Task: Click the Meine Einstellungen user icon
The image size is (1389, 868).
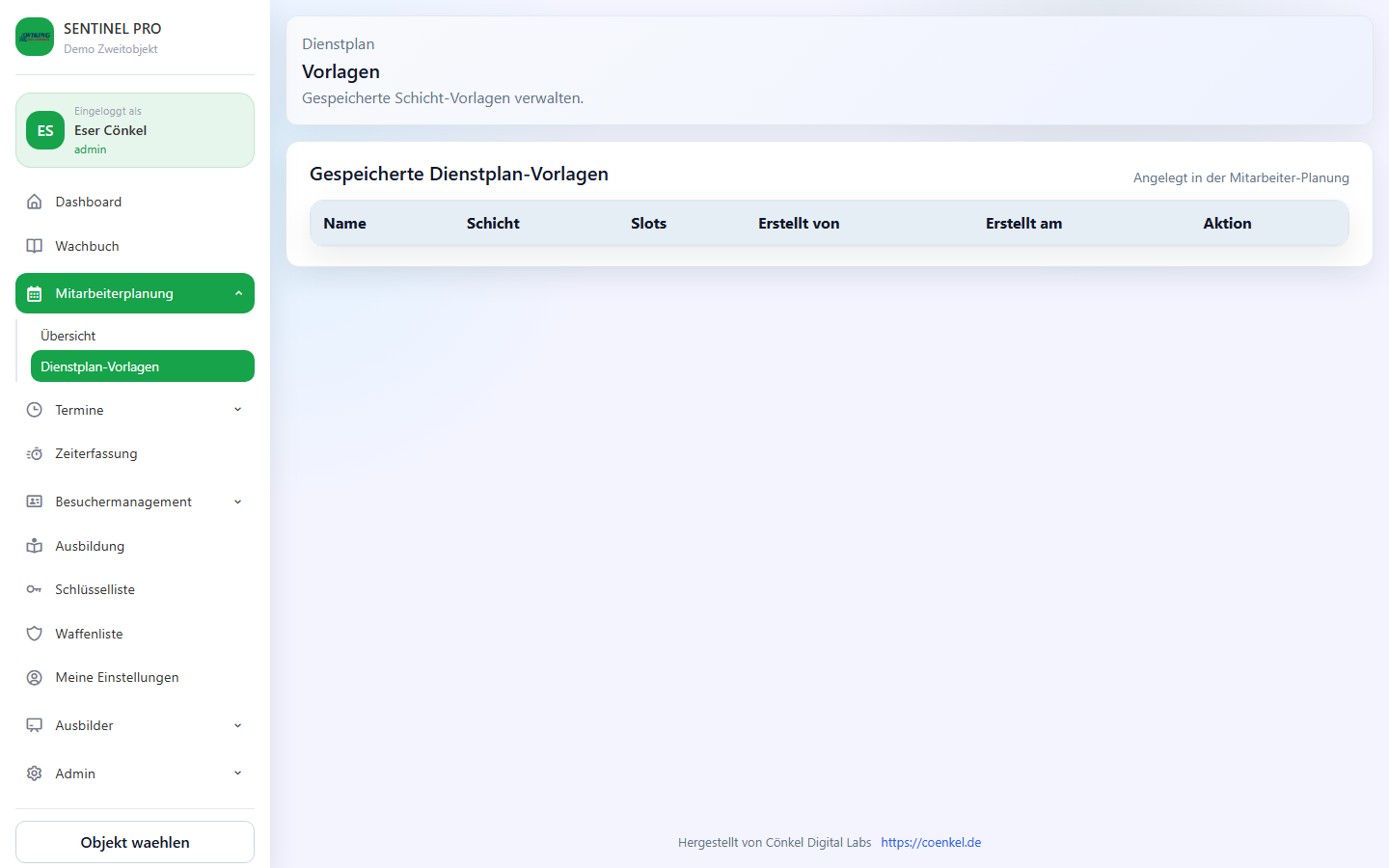Action: [34, 677]
